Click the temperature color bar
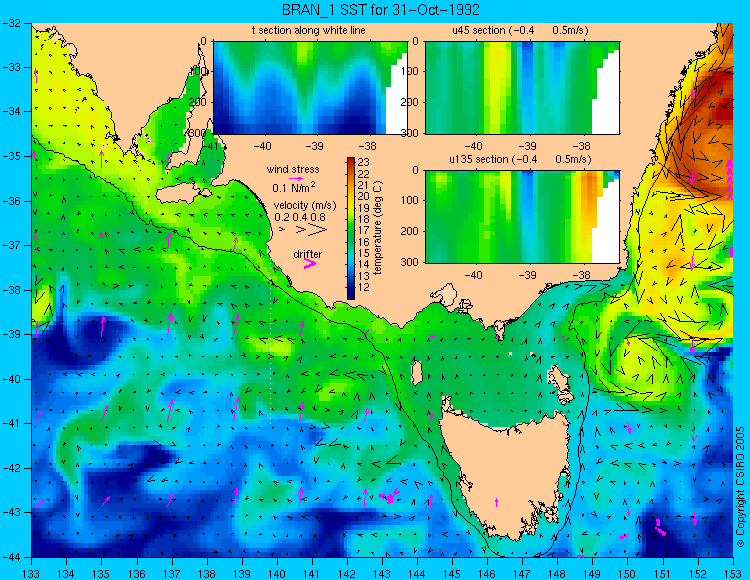 (x=351, y=228)
